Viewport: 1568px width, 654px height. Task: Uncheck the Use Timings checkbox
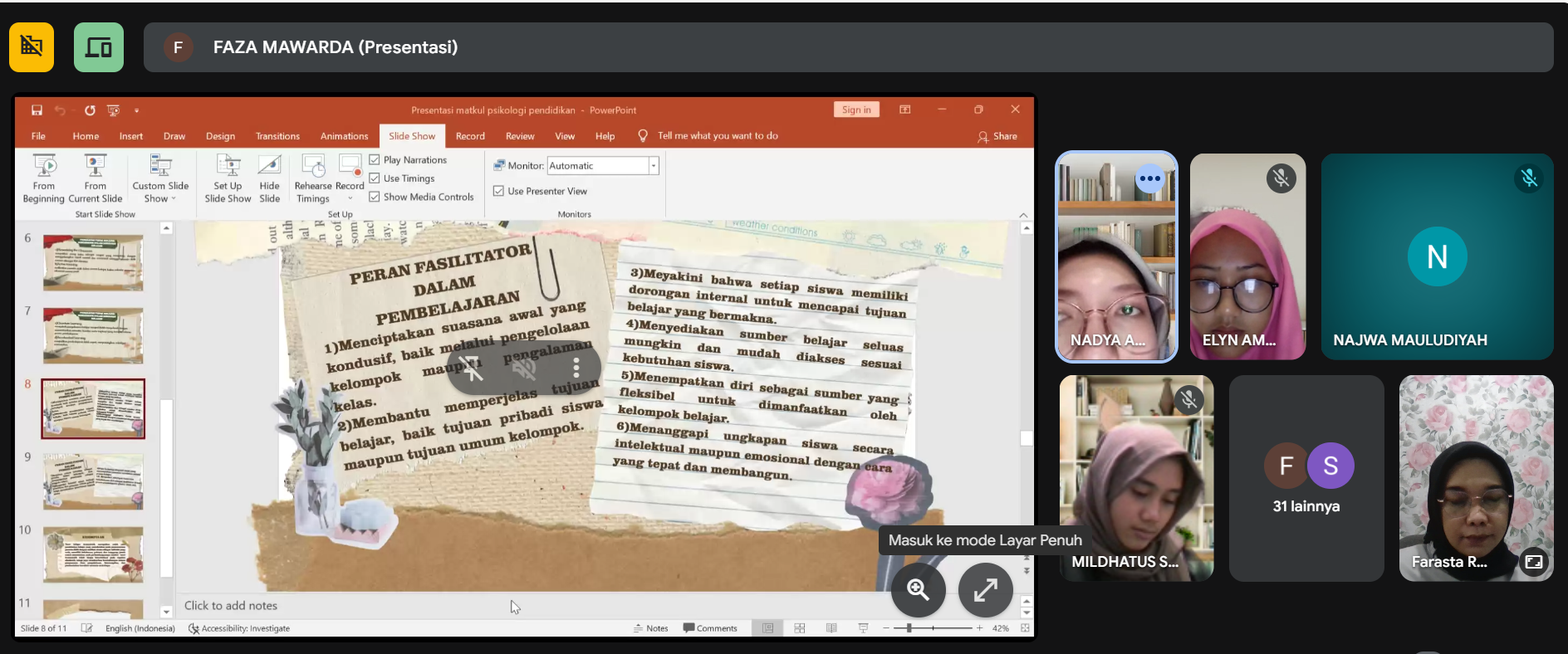375,178
